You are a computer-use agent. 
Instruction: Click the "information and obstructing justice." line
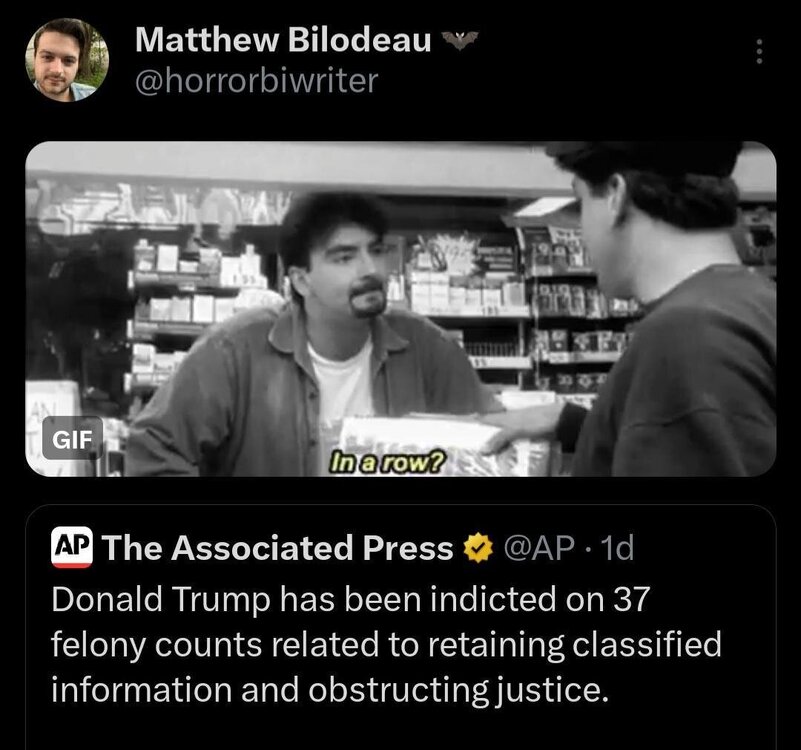click(x=330, y=690)
